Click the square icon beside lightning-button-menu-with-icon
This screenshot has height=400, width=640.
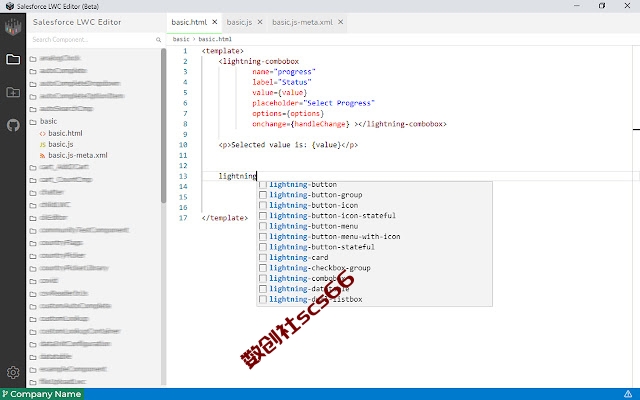tap(263, 237)
